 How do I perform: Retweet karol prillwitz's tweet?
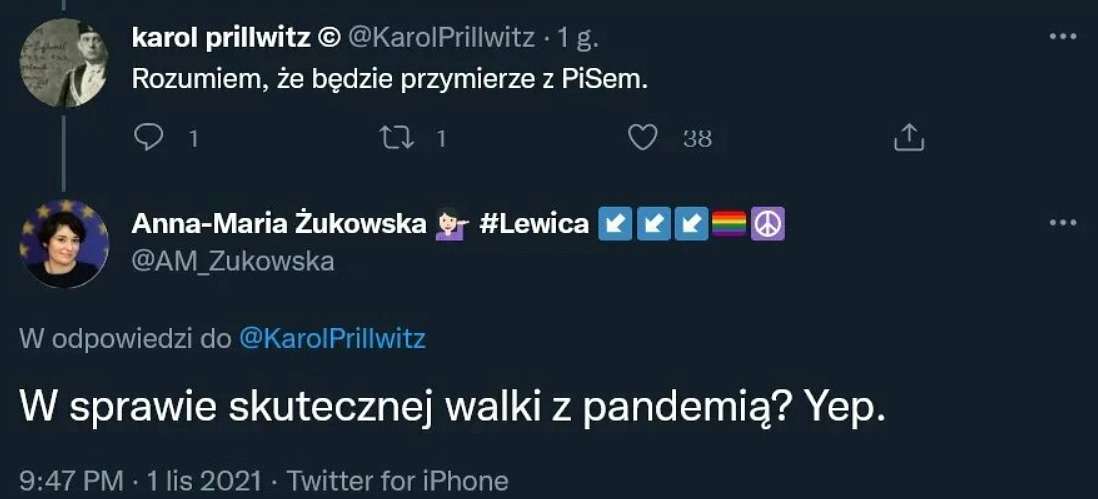click(x=396, y=138)
